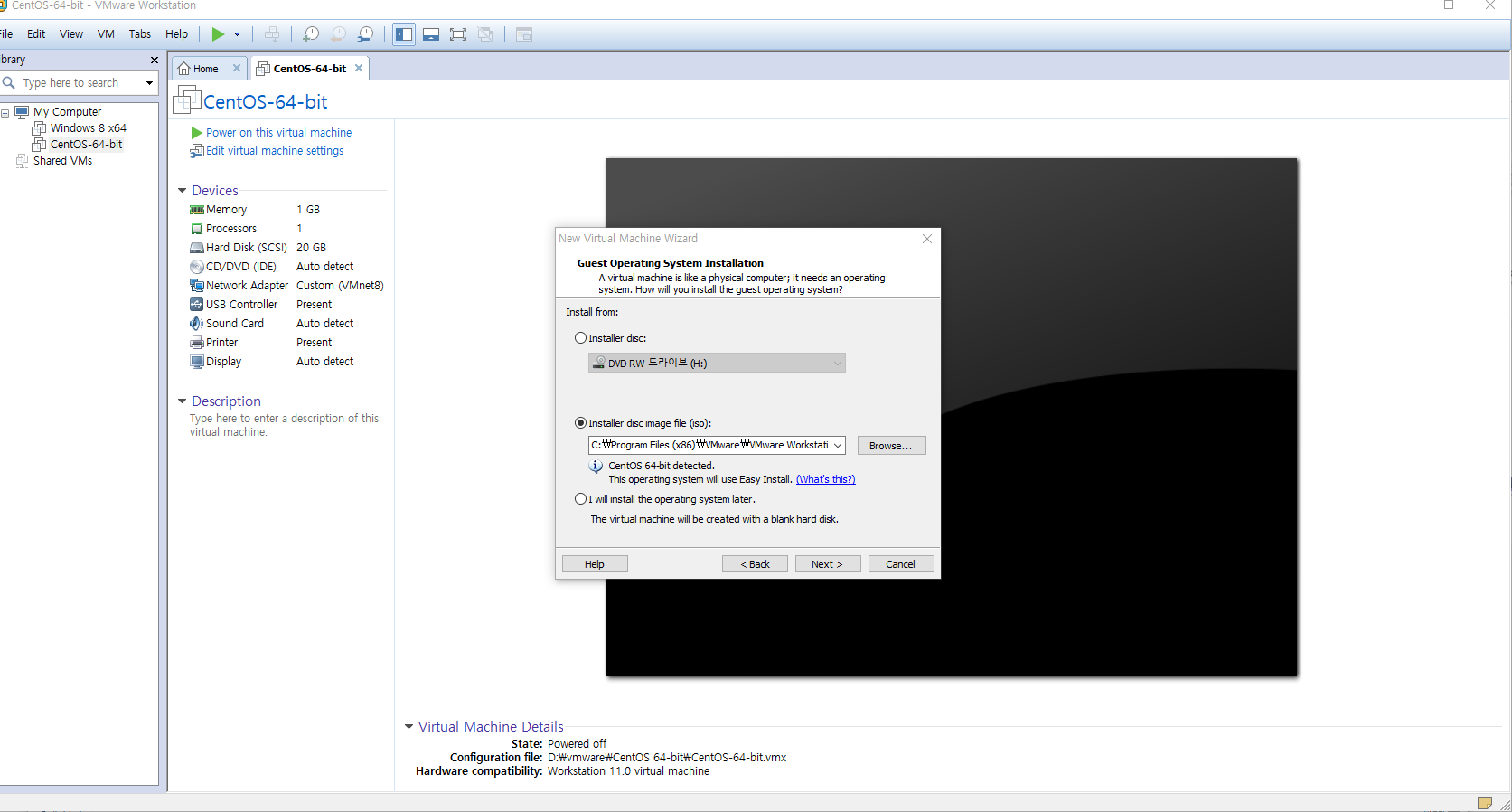Click the Processors device icon

(x=197, y=229)
